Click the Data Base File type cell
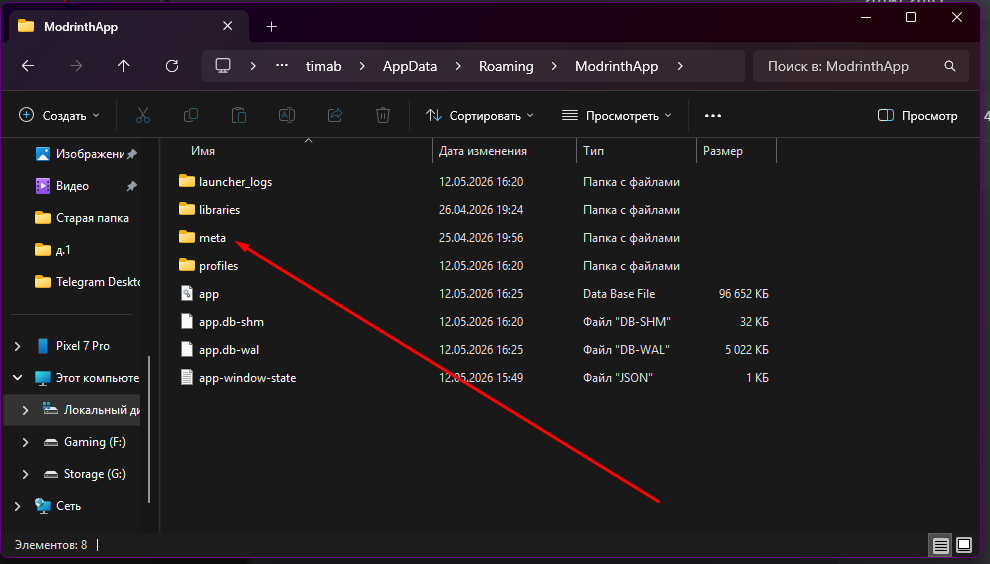The width and height of the screenshot is (990, 564). (x=619, y=294)
